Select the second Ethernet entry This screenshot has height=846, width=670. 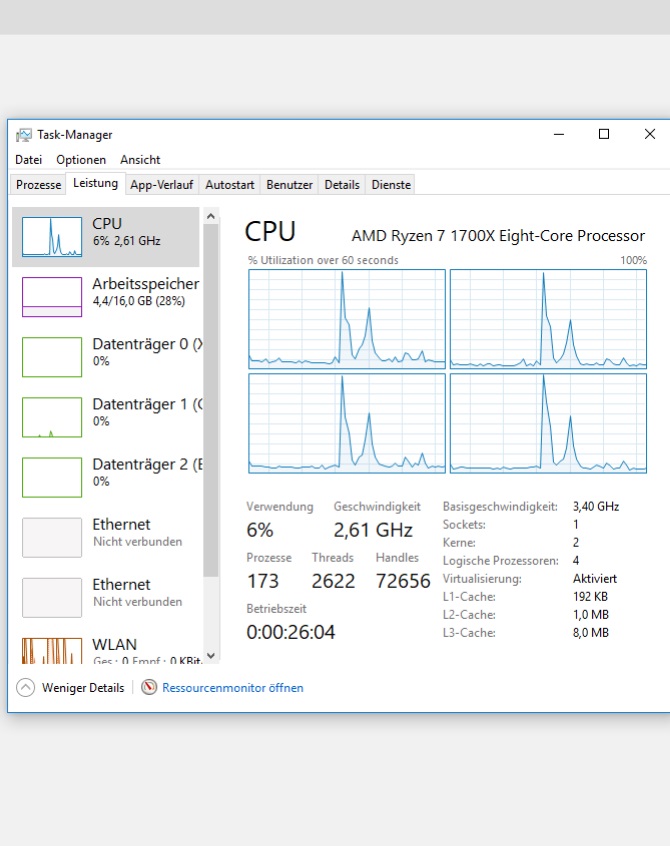point(106,598)
